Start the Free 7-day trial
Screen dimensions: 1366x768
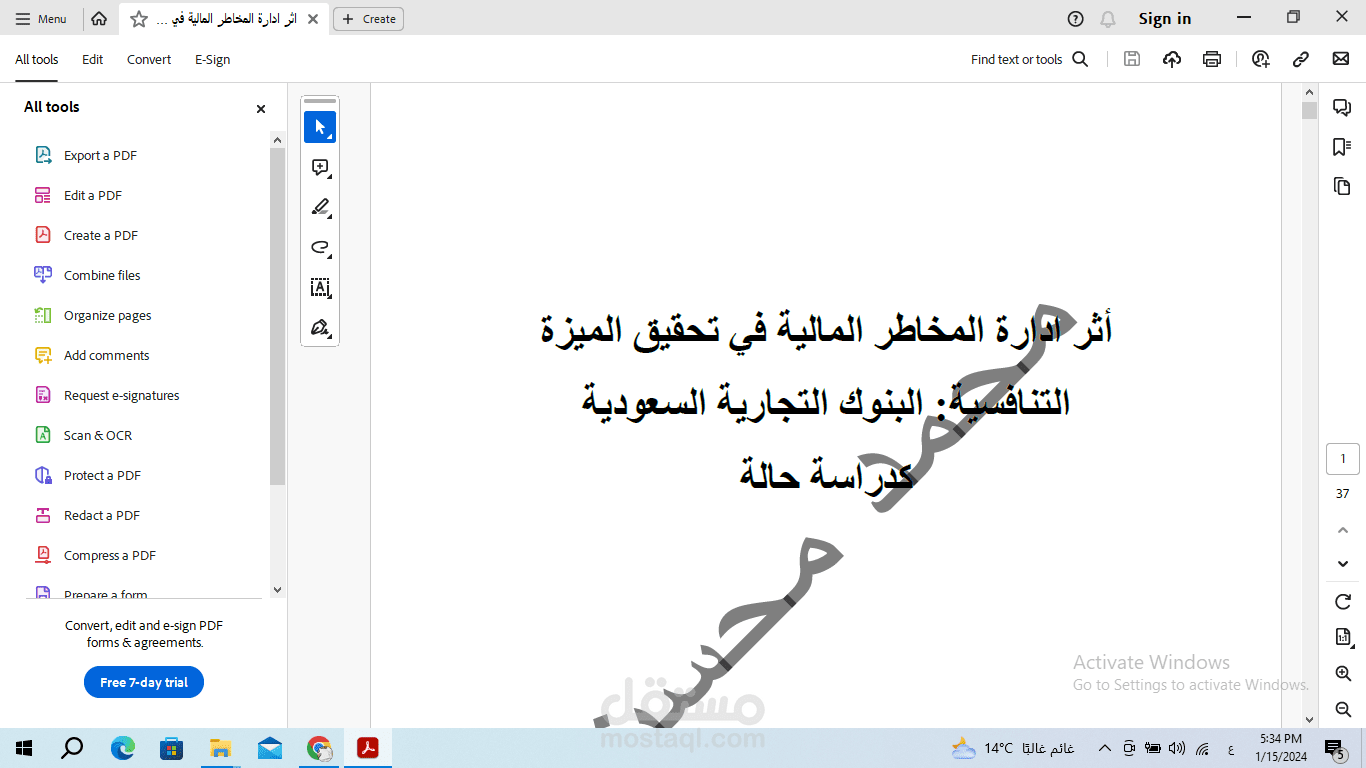click(144, 682)
